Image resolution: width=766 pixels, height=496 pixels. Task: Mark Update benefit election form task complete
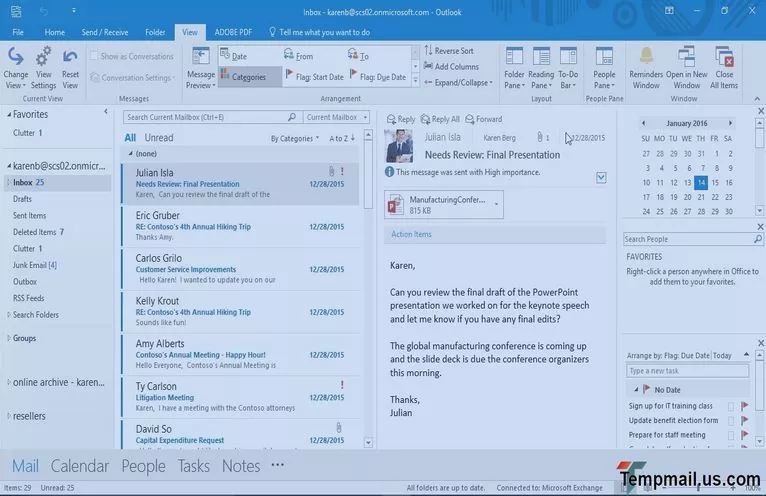point(731,421)
